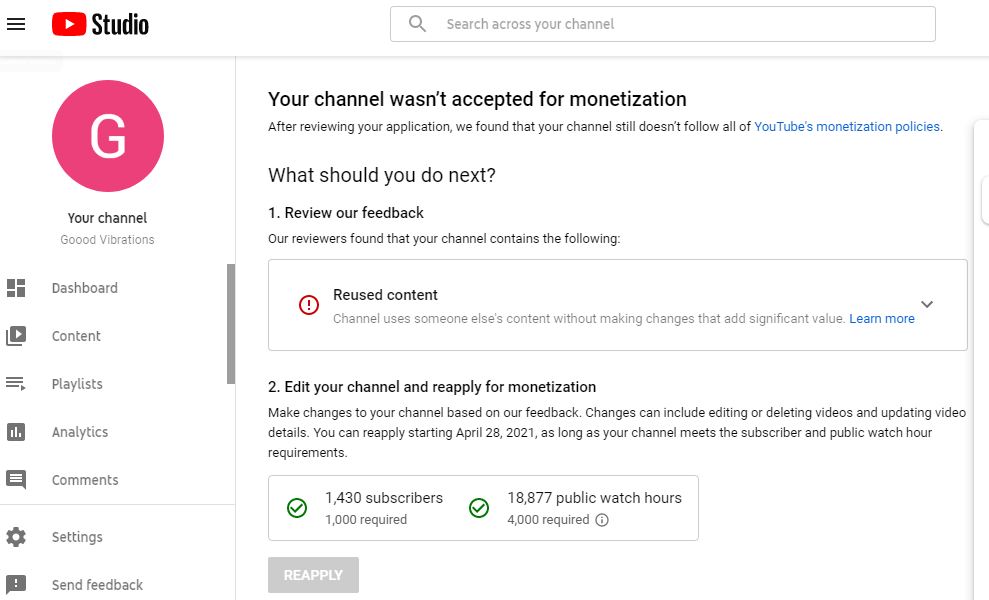Click the search magnifier icon

click(x=418, y=24)
